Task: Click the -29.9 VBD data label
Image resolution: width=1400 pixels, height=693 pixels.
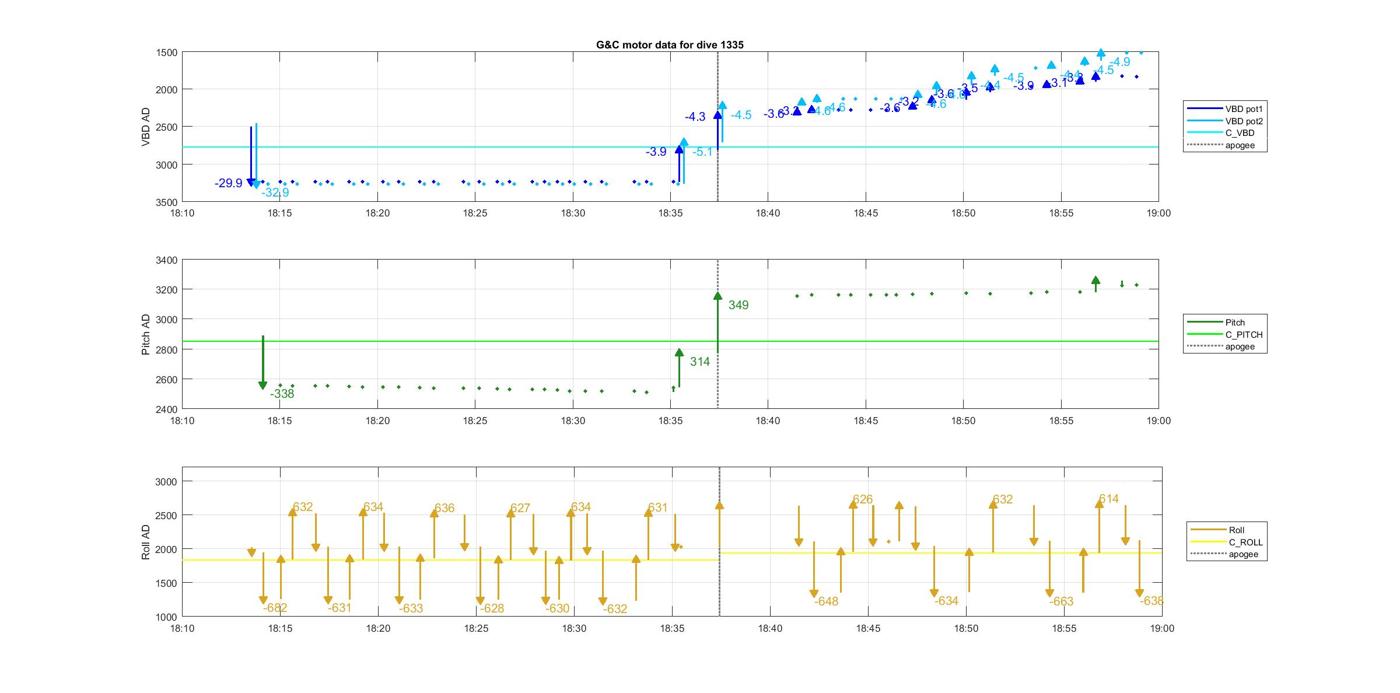Action: [x=228, y=183]
